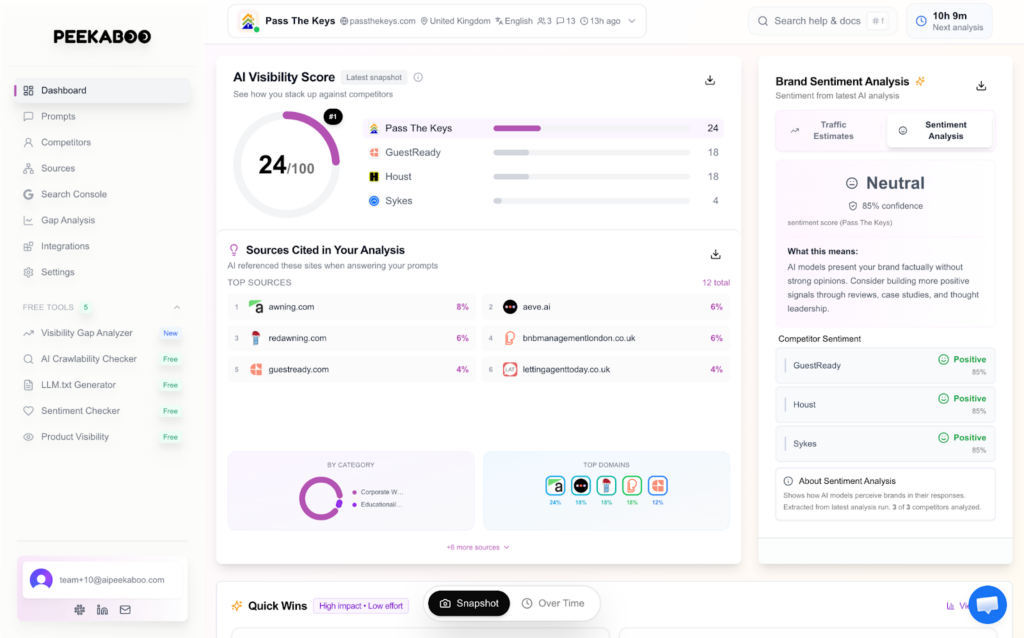1024x638 pixels.
Task: Select the Sentiment Analysis tab
Action: tap(939, 130)
